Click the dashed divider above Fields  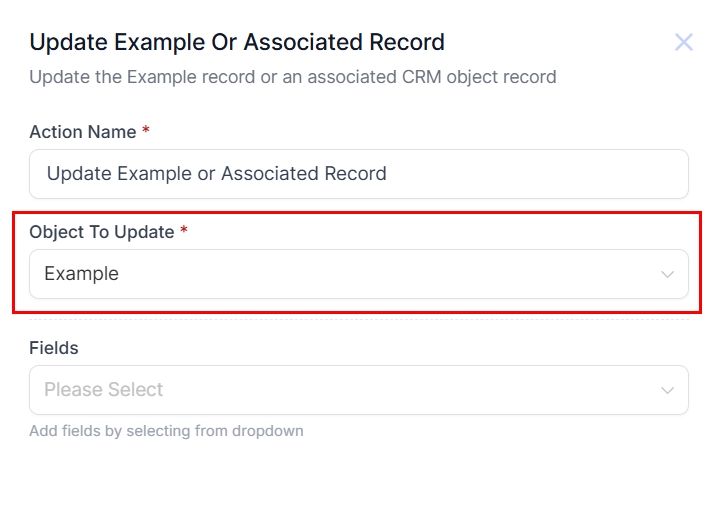(x=358, y=320)
